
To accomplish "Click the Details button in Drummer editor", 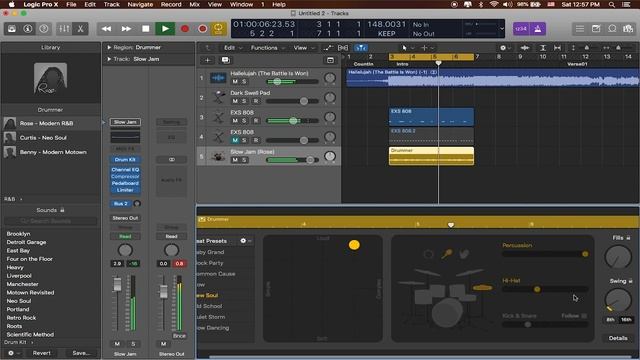I will click(618, 338).
